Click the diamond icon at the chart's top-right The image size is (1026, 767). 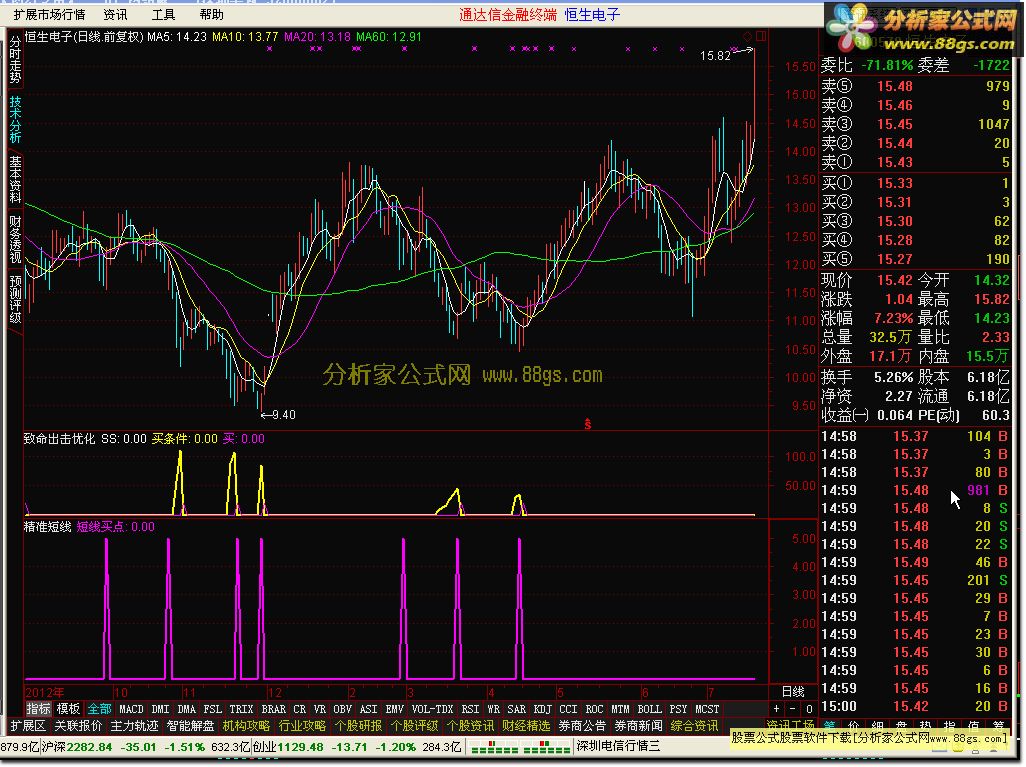pos(747,36)
